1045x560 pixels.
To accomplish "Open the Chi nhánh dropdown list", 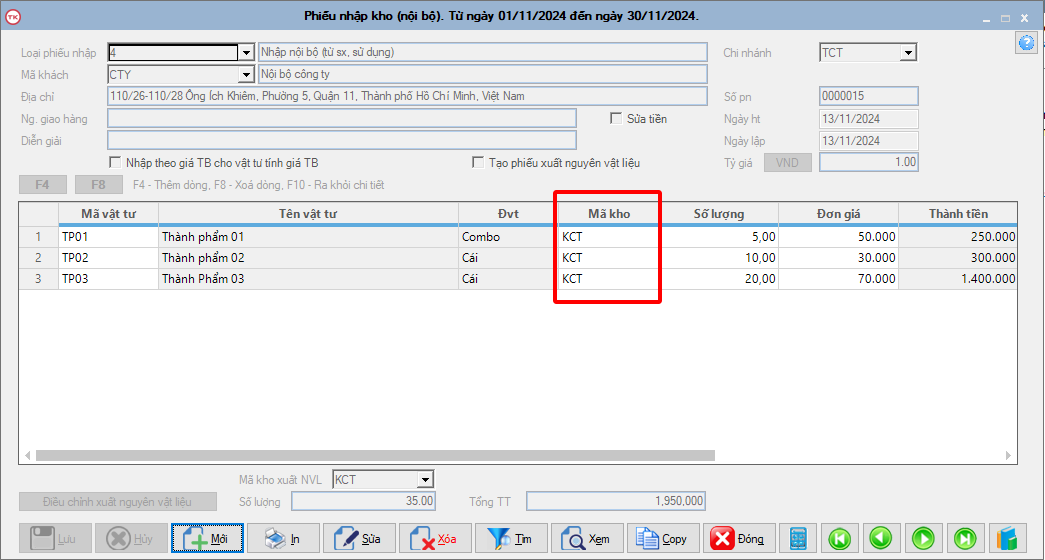I will [x=908, y=53].
